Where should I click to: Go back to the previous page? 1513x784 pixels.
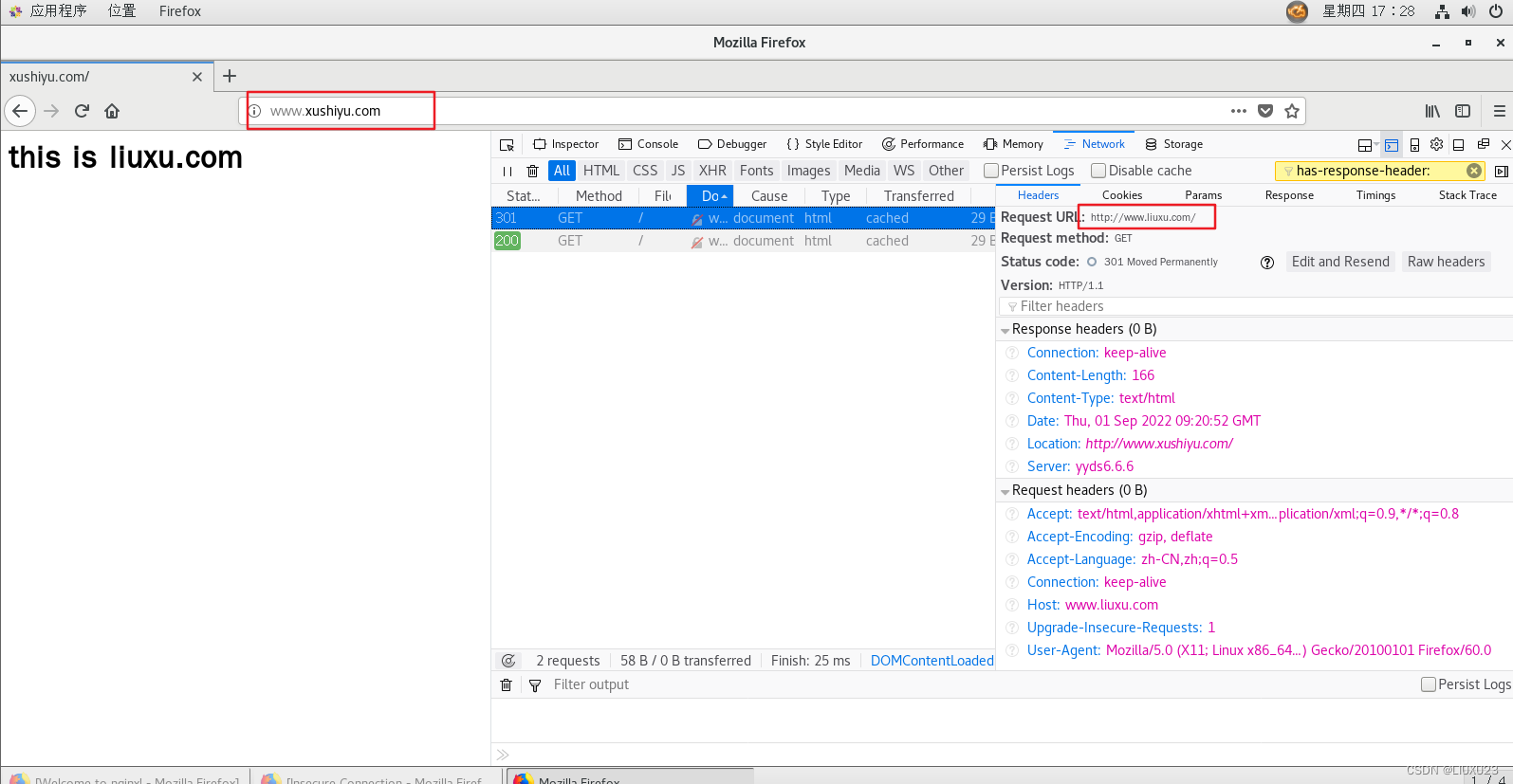20,111
